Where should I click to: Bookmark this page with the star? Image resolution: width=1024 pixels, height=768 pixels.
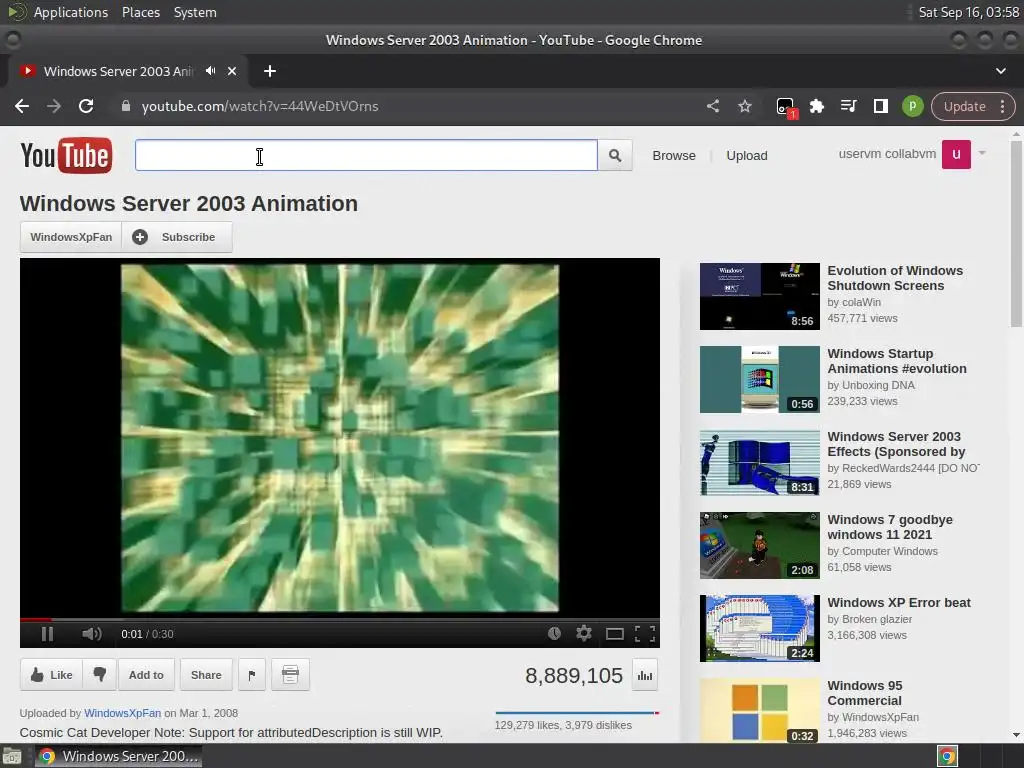744,106
